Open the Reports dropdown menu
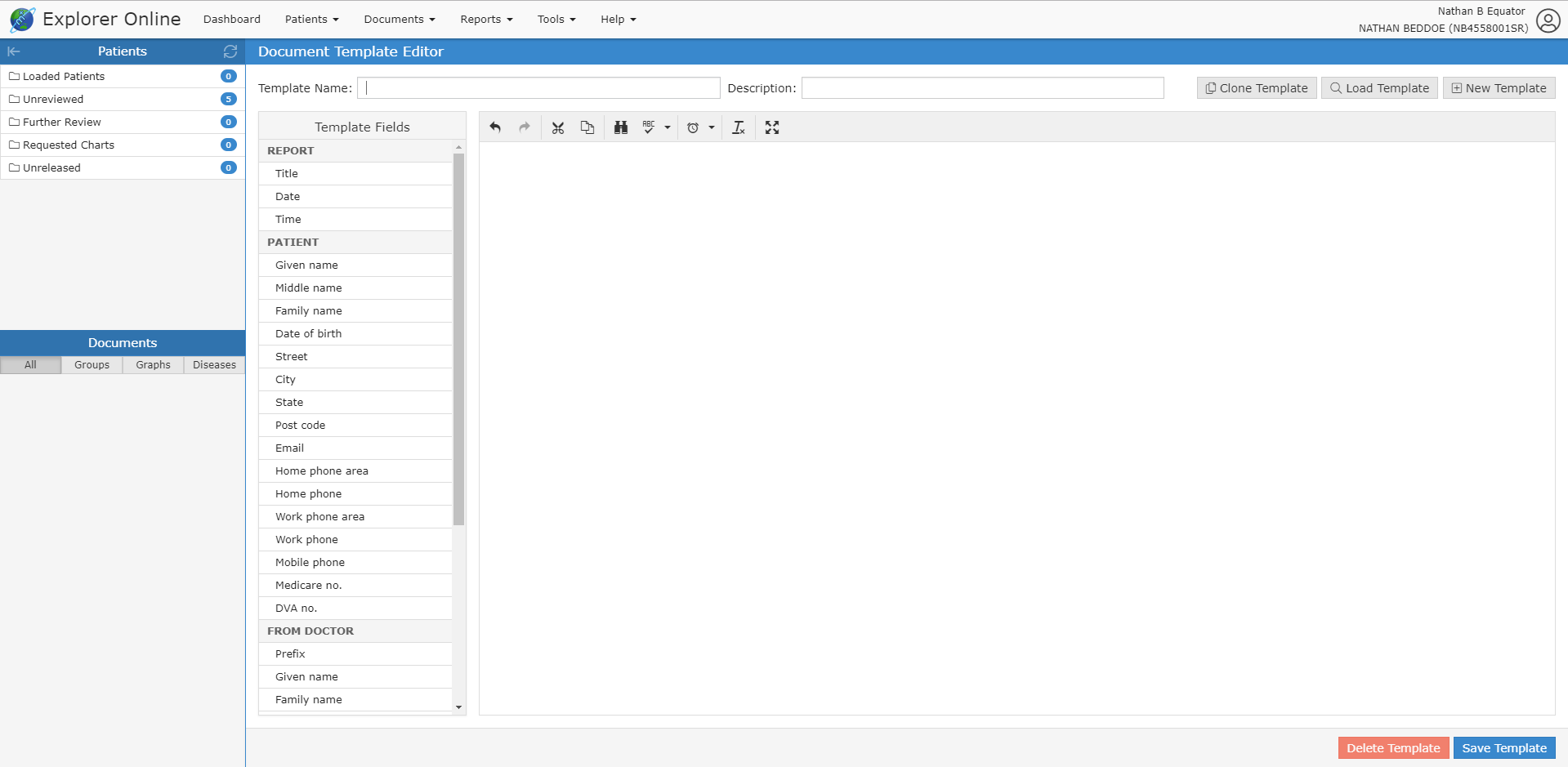 (x=486, y=20)
